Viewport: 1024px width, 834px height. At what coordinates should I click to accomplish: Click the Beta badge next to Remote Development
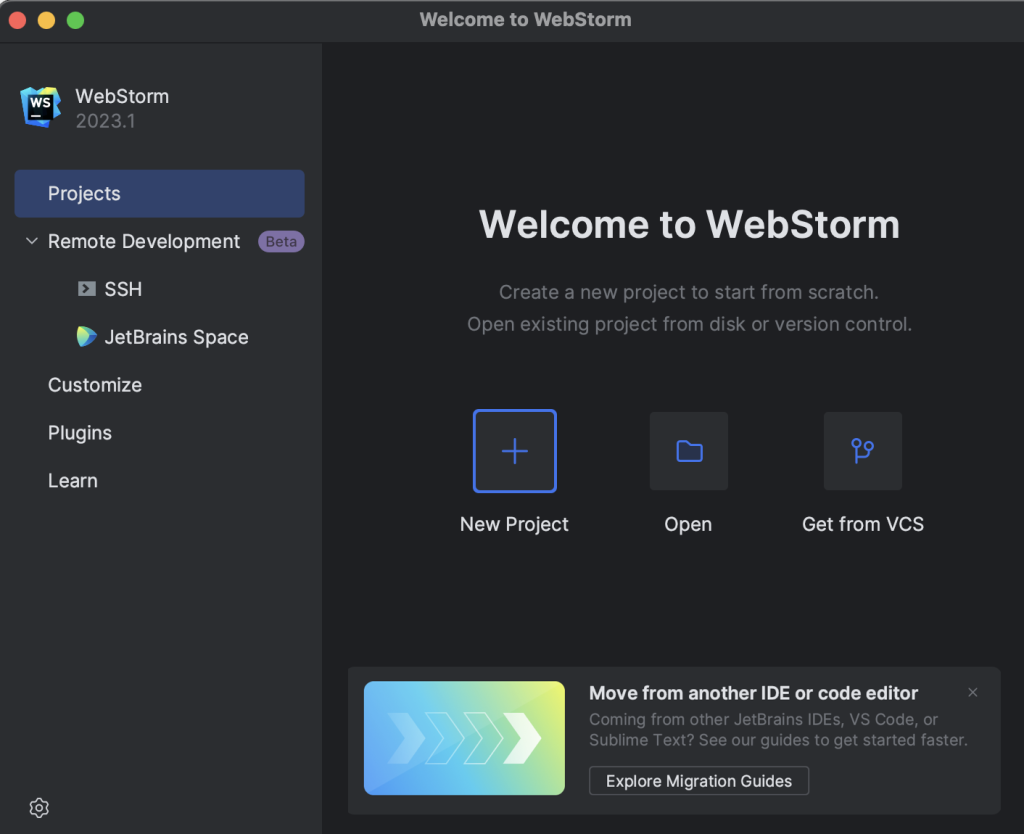coord(281,241)
